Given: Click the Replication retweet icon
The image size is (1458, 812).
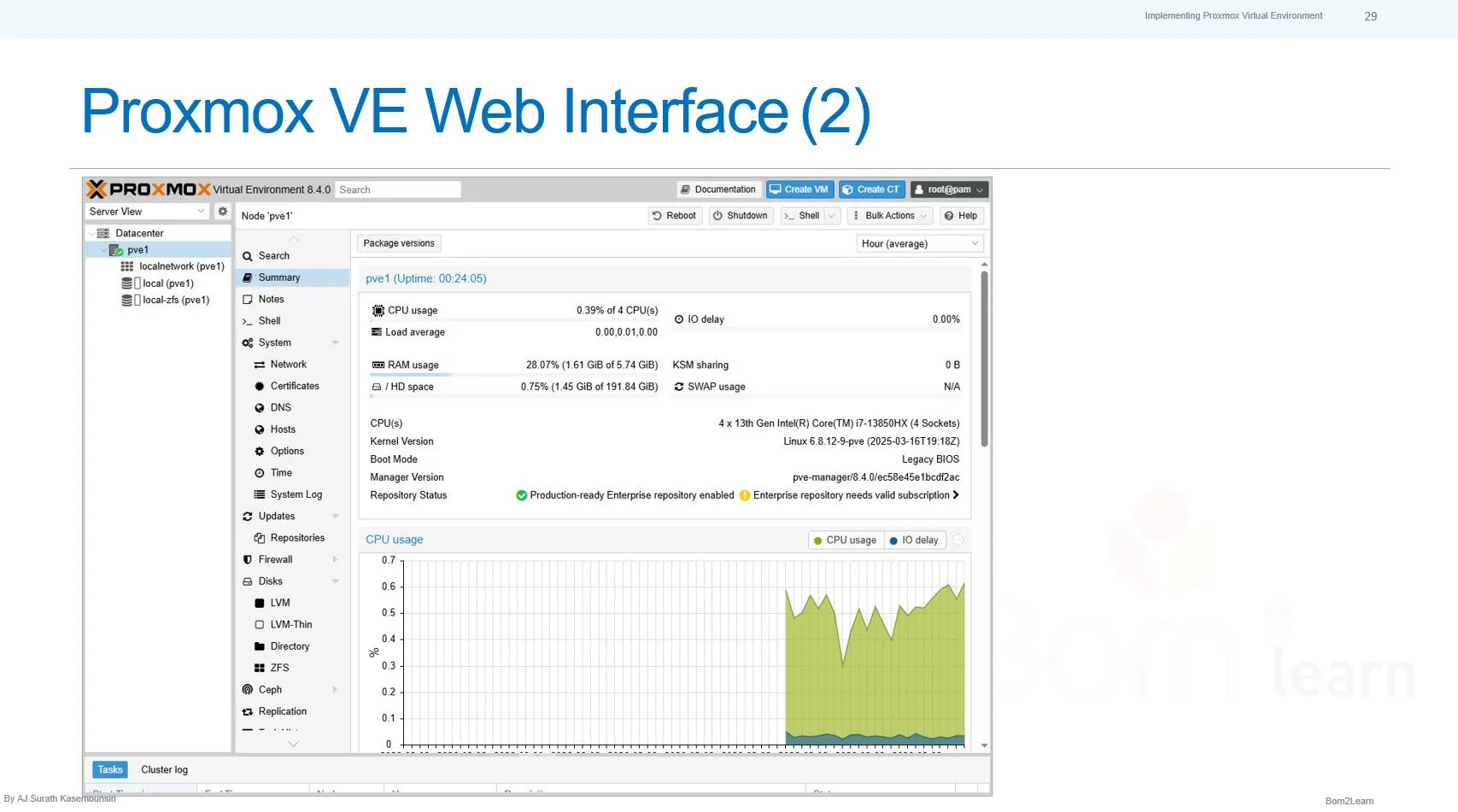Looking at the screenshot, I should pyautogui.click(x=248, y=711).
